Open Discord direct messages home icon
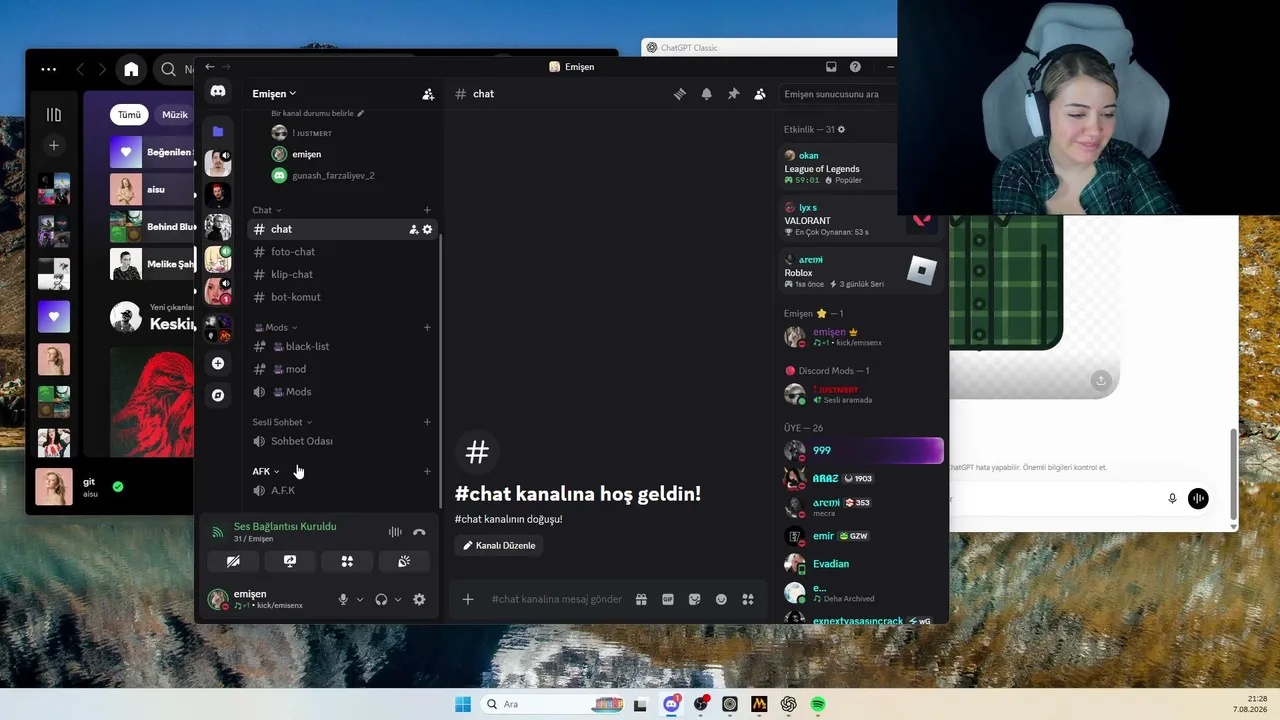1280x720 pixels. click(x=218, y=92)
